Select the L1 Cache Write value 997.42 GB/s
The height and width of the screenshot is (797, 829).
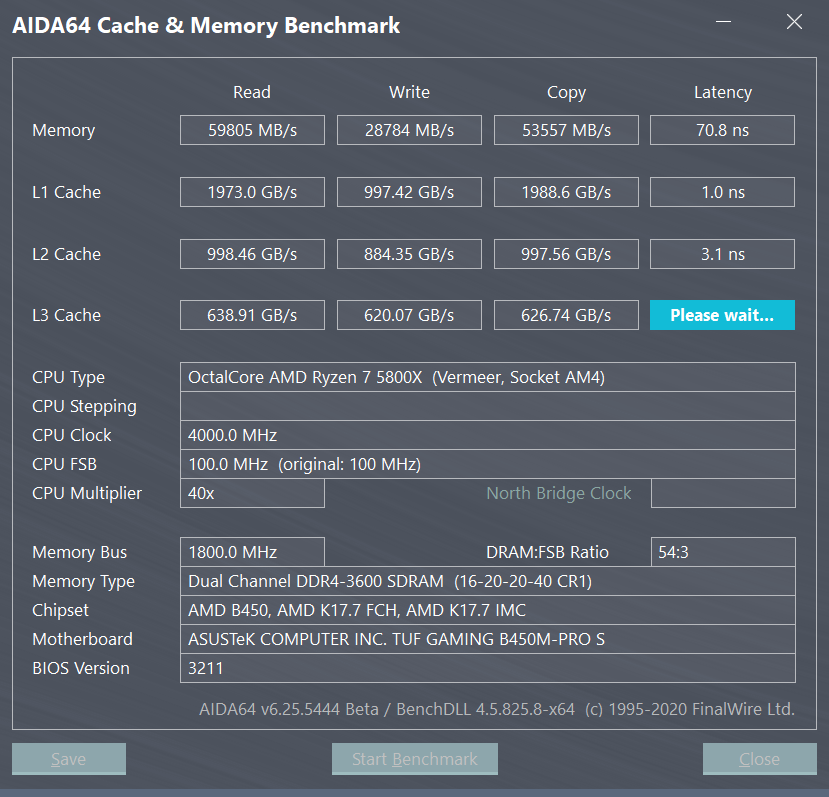click(409, 192)
